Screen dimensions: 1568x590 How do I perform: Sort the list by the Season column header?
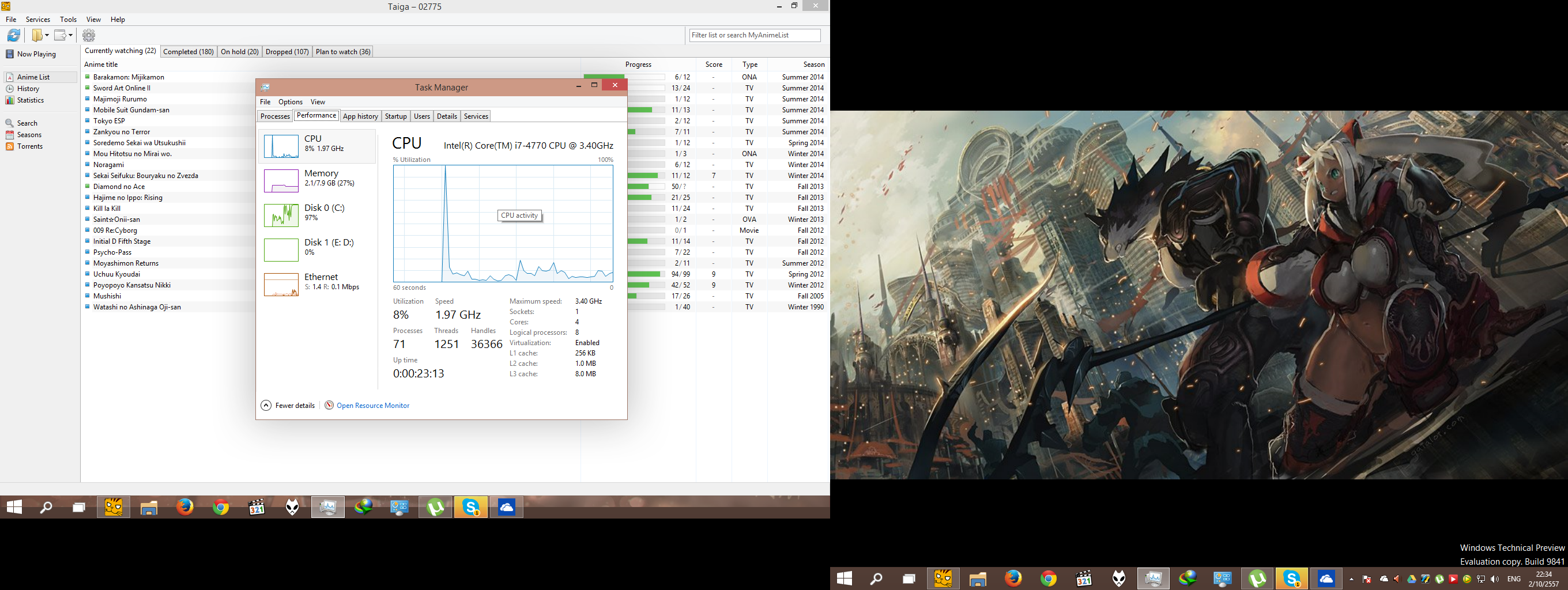(798, 65)
